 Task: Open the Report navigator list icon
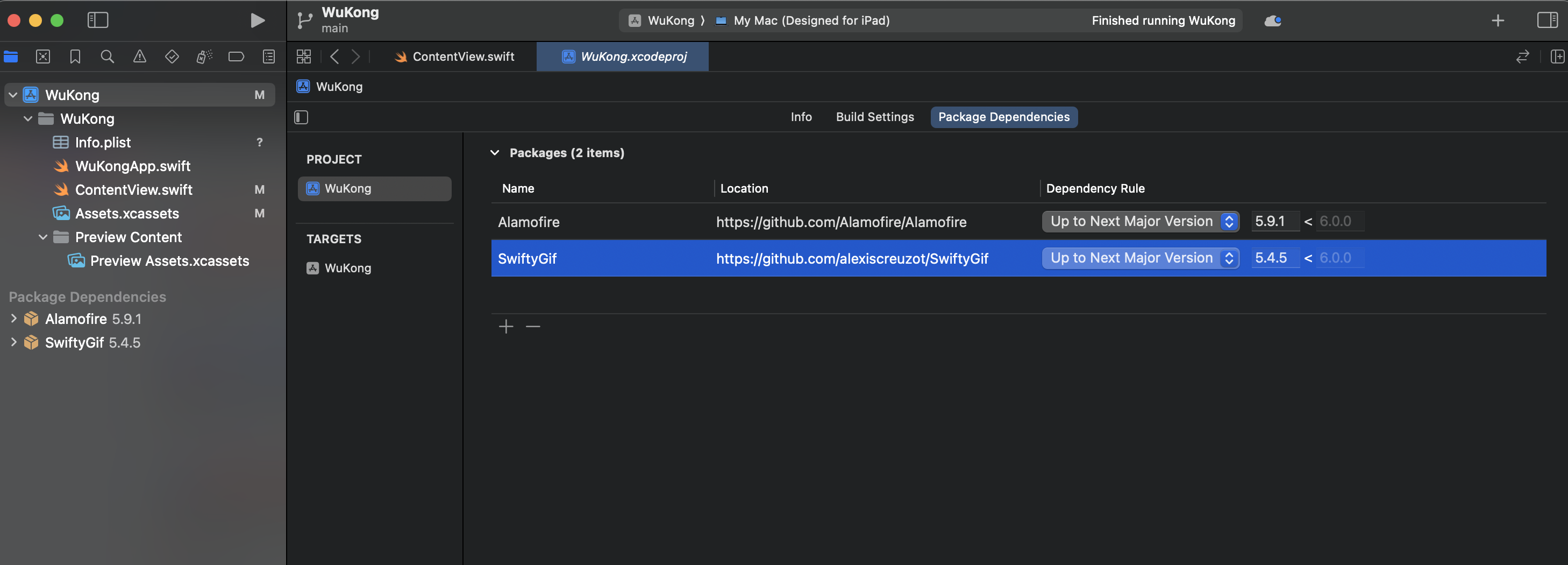[x=268, y=56]
